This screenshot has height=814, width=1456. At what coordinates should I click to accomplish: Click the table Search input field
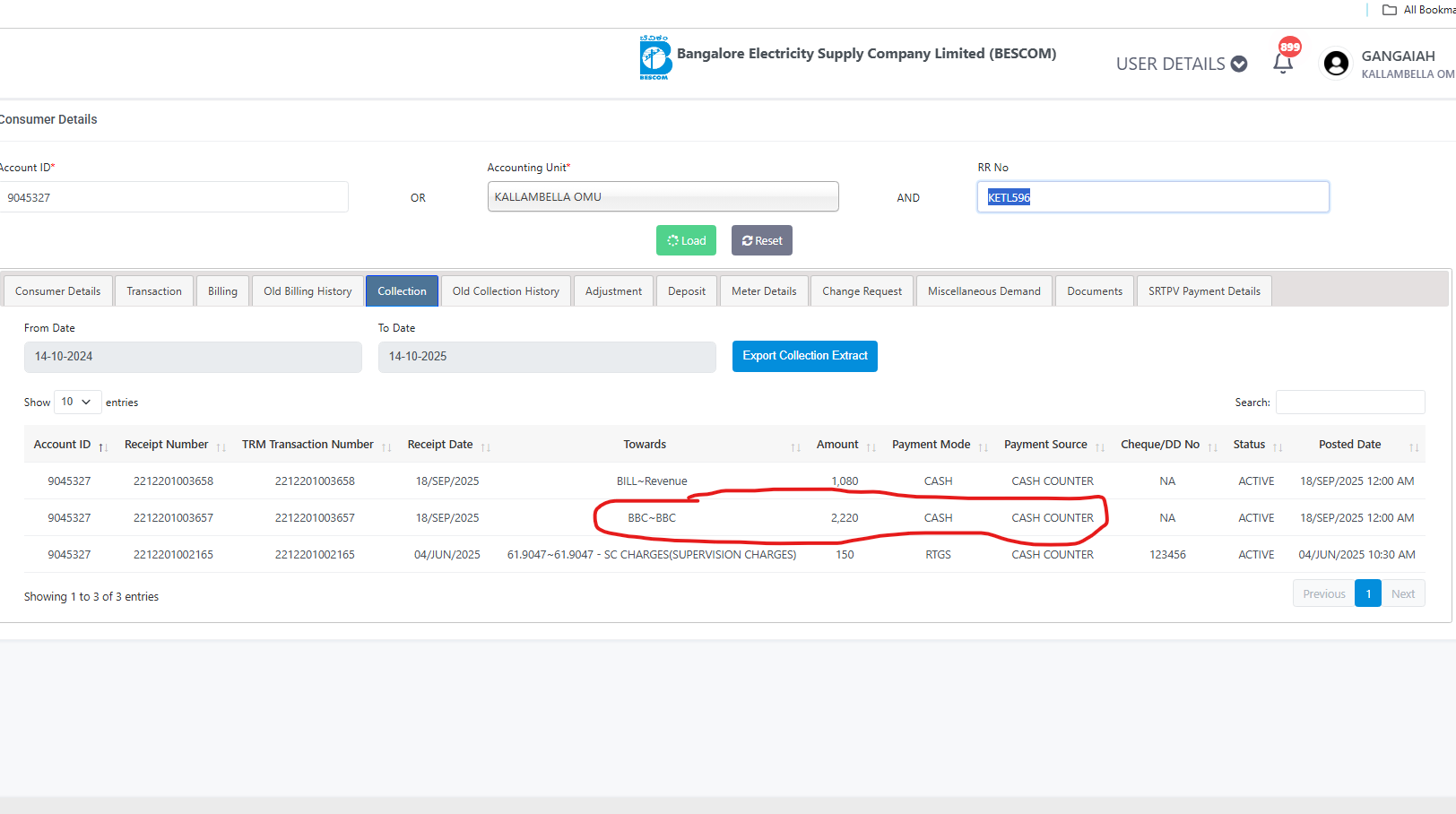pyautogui.click(x=1349, y=403)
